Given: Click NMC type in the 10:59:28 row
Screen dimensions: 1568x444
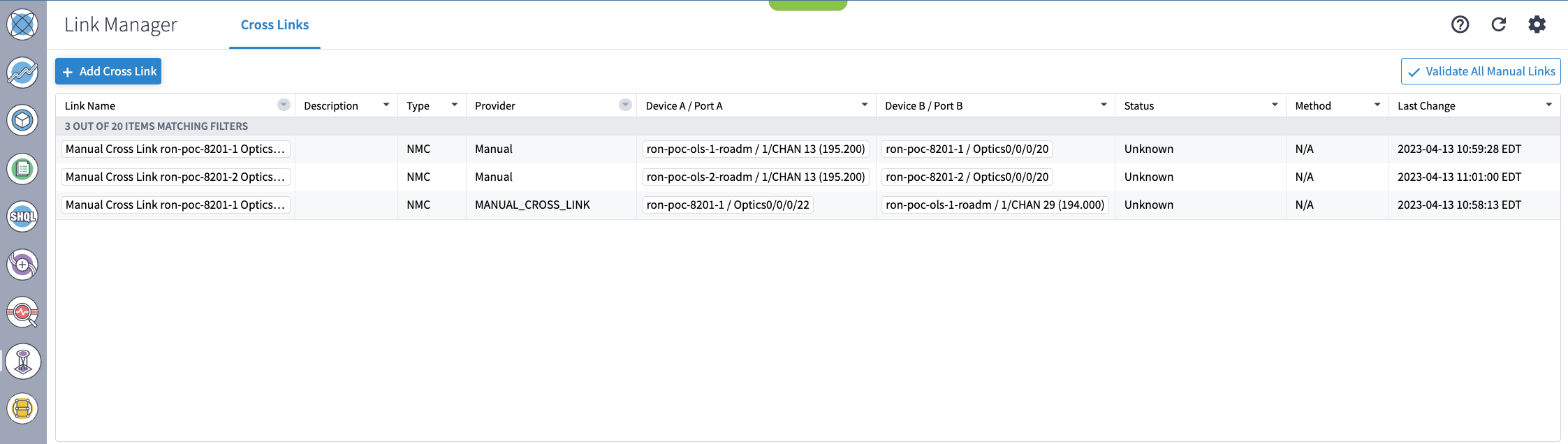Looking at the screenshot, I should 418,149.
